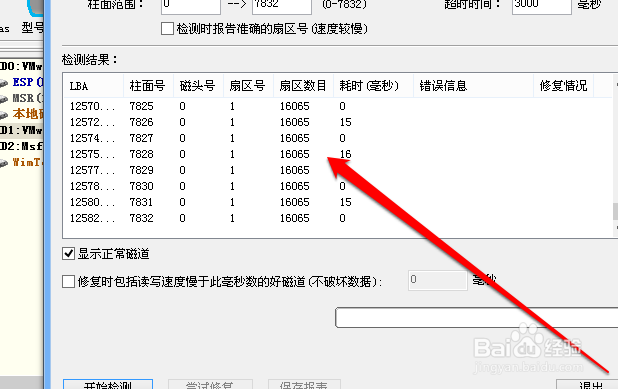The height and width of the screenshot is (389, 618).
Task: Click the results list vertical scrollbar thumb
Action: [x=615, y=211]
